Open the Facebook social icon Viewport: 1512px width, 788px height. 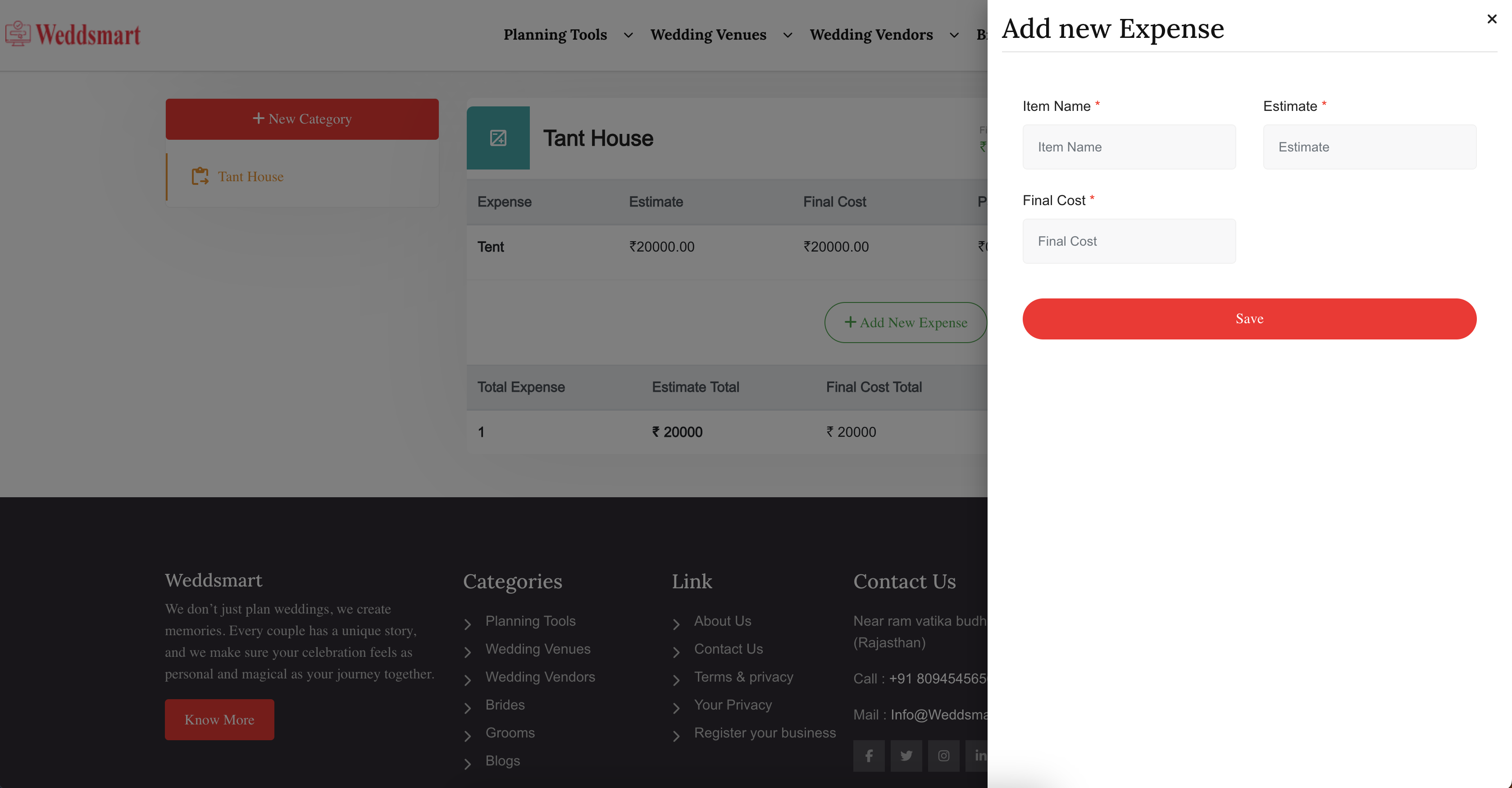click(x=869, y=756)
